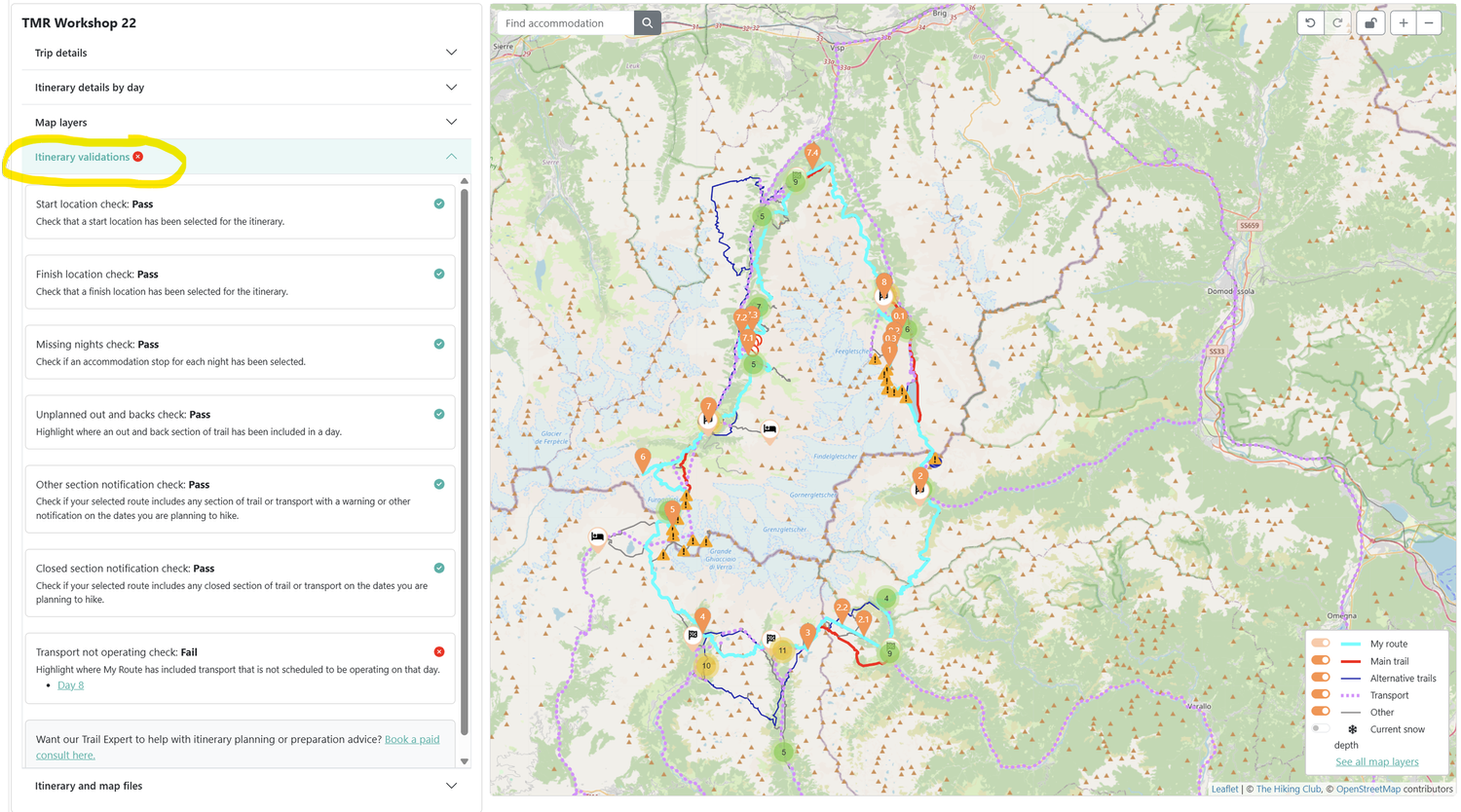Expand the Trip details section
Viewport: 1461px width, 812px height.
[x=246, y=53]
